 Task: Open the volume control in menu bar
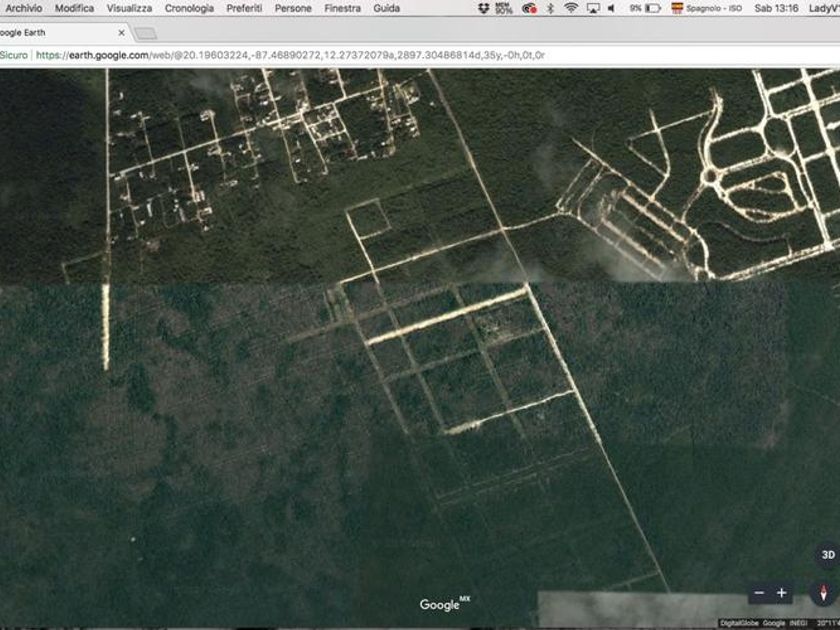(x=611, y=8)
